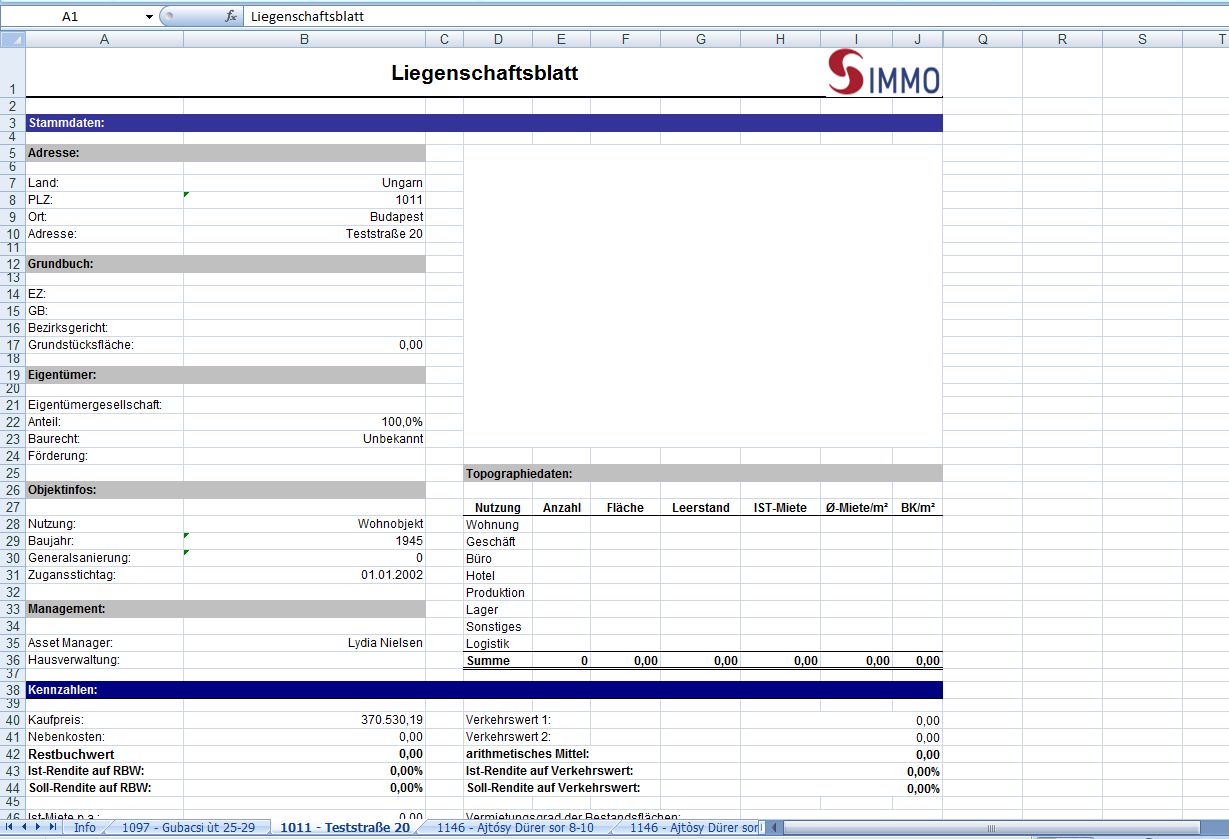The width and height of the screenshot is (1229, 839).
Task: Select column Q header
Action: pos(982,39)
